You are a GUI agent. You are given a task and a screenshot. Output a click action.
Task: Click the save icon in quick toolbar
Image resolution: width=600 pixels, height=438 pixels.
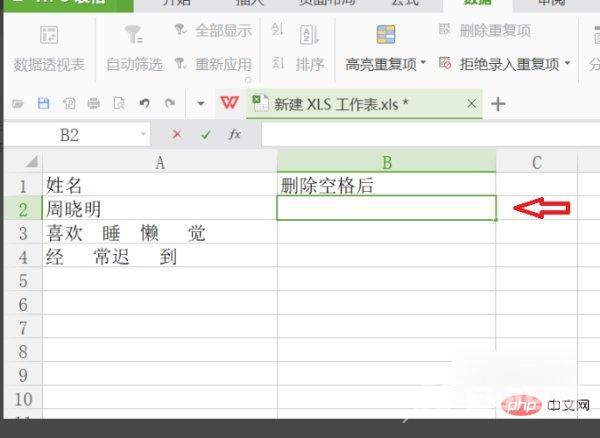tap(44, 103)
